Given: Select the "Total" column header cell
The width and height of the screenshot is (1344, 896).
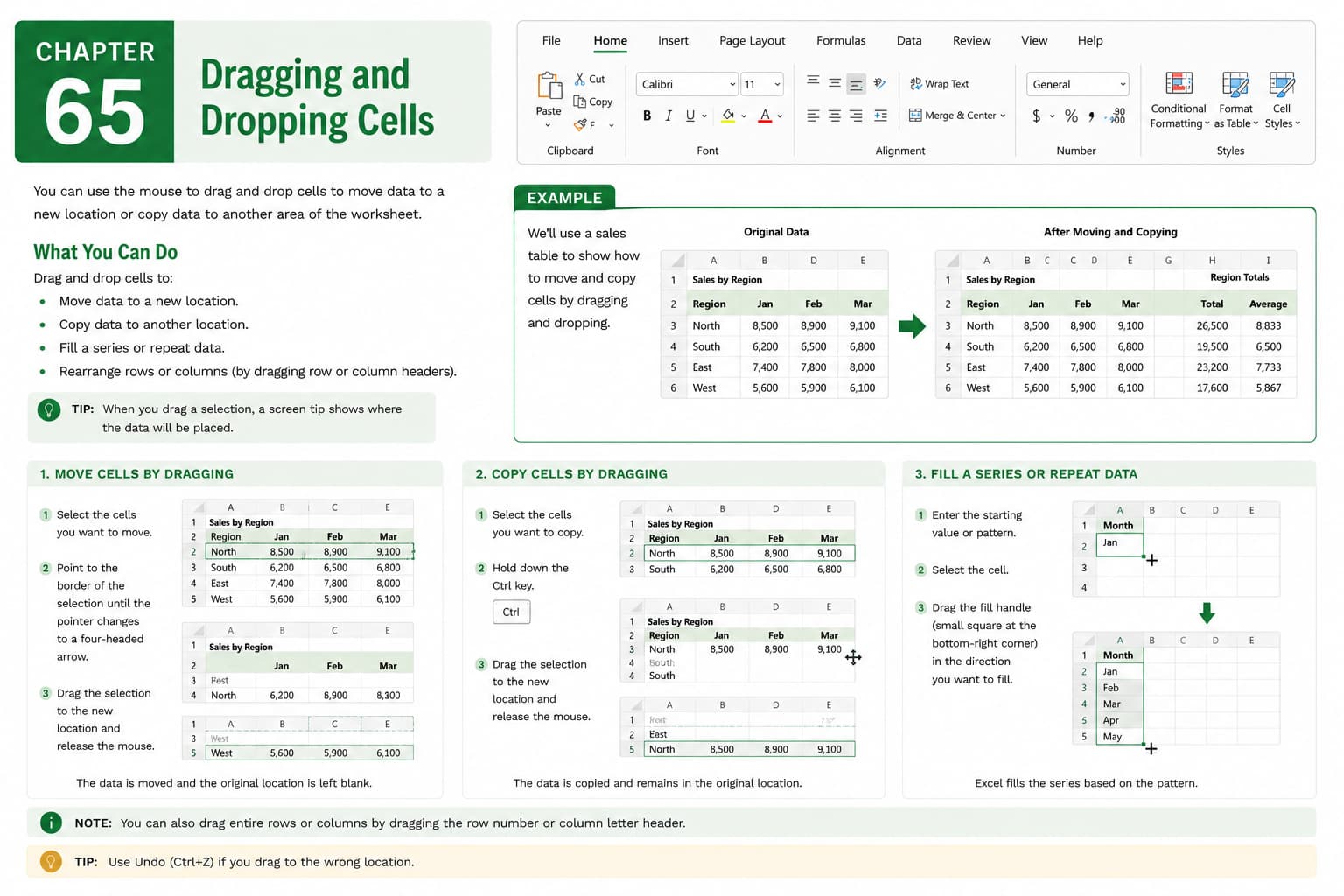Looking at the screenshot, I should (x=1212, y=304).
